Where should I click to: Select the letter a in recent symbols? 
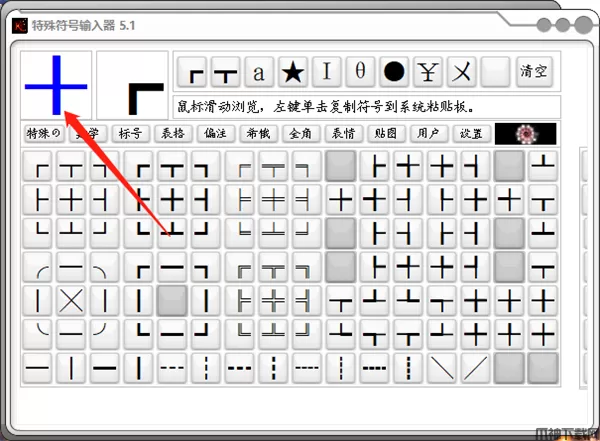point(259,72)
